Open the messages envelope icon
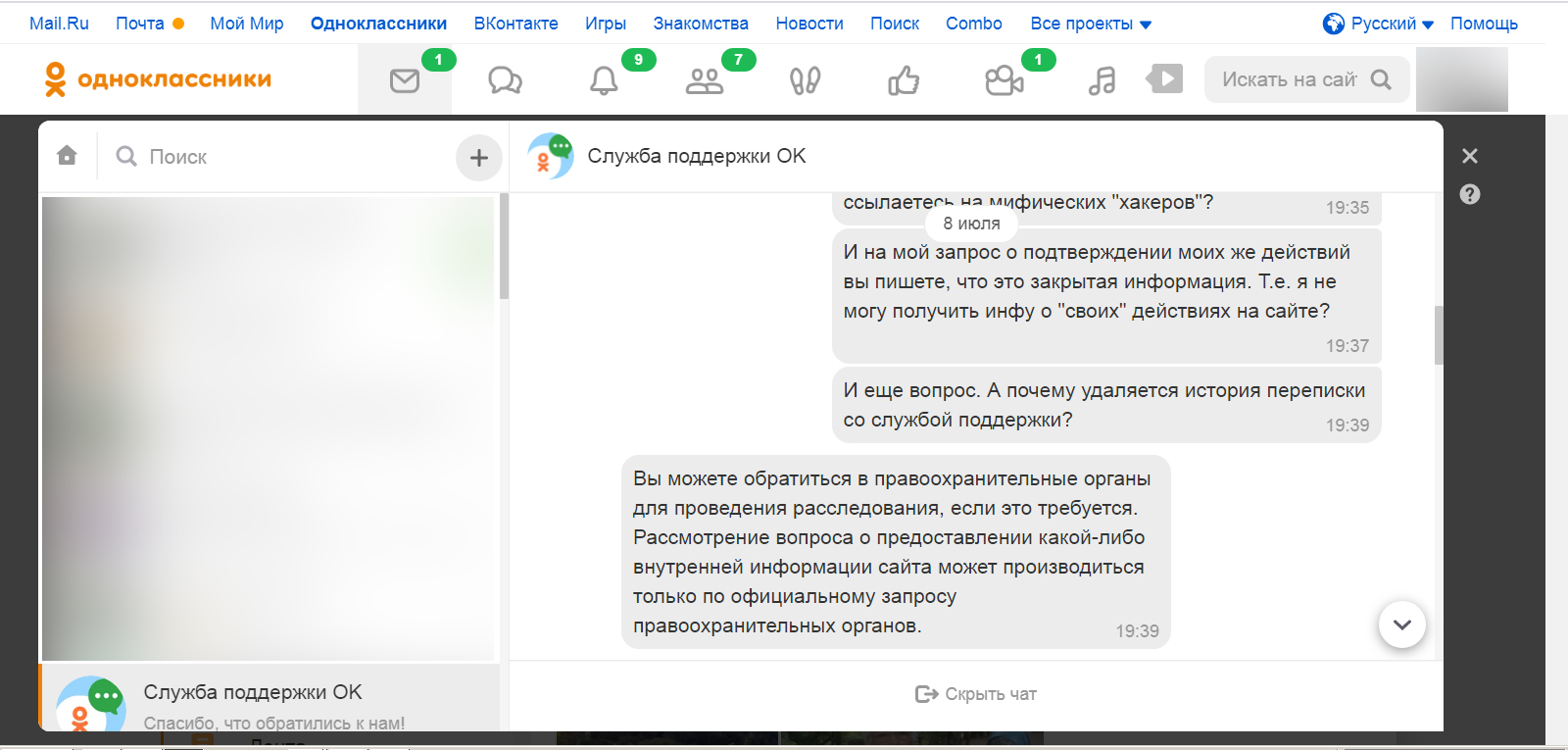Image resolution: width=1568 pixels, height=750 pixels. pos(405,80)
